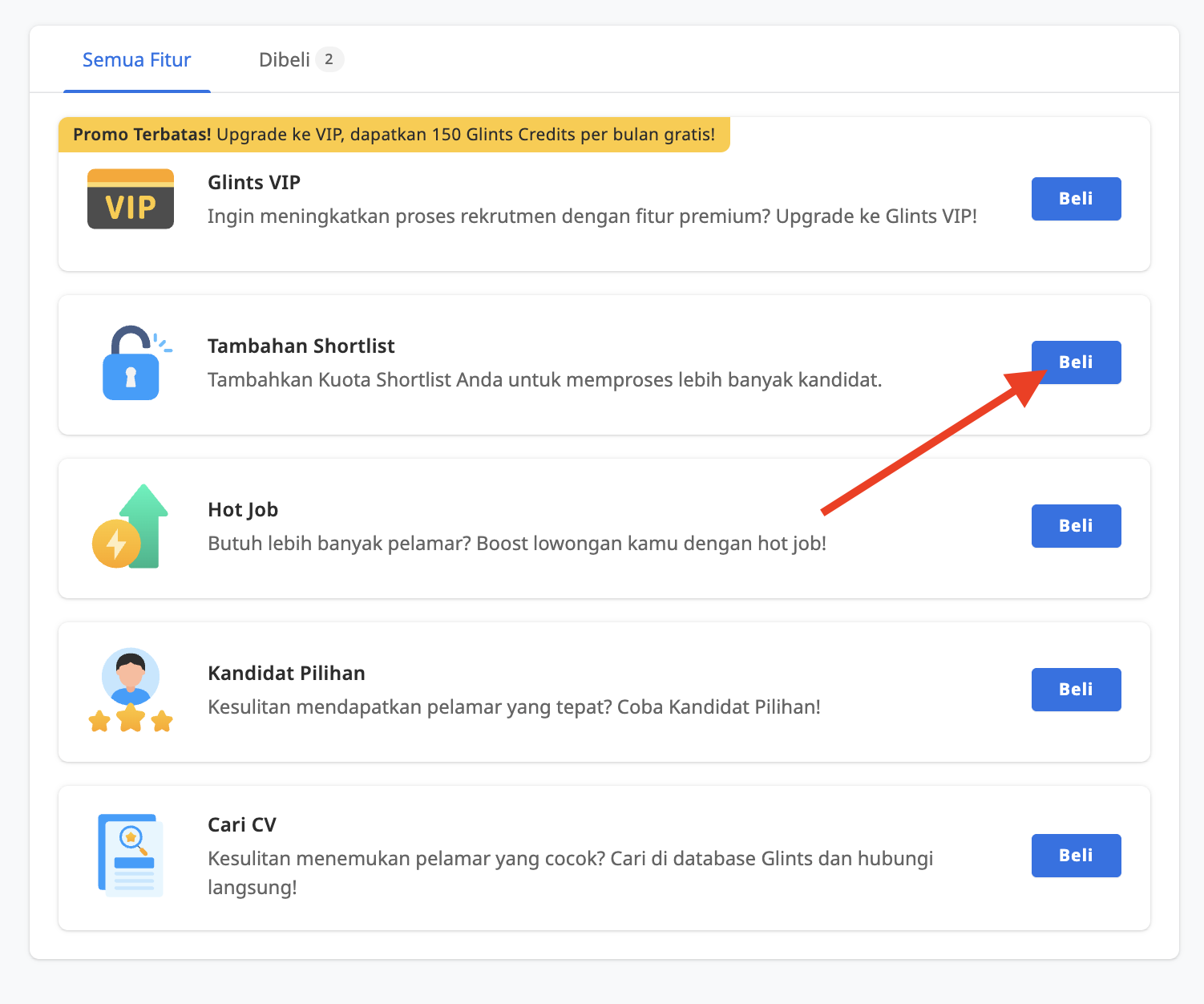
Task: Click the Hot Job lightning arrow icon
Action: tap(131, 527)
